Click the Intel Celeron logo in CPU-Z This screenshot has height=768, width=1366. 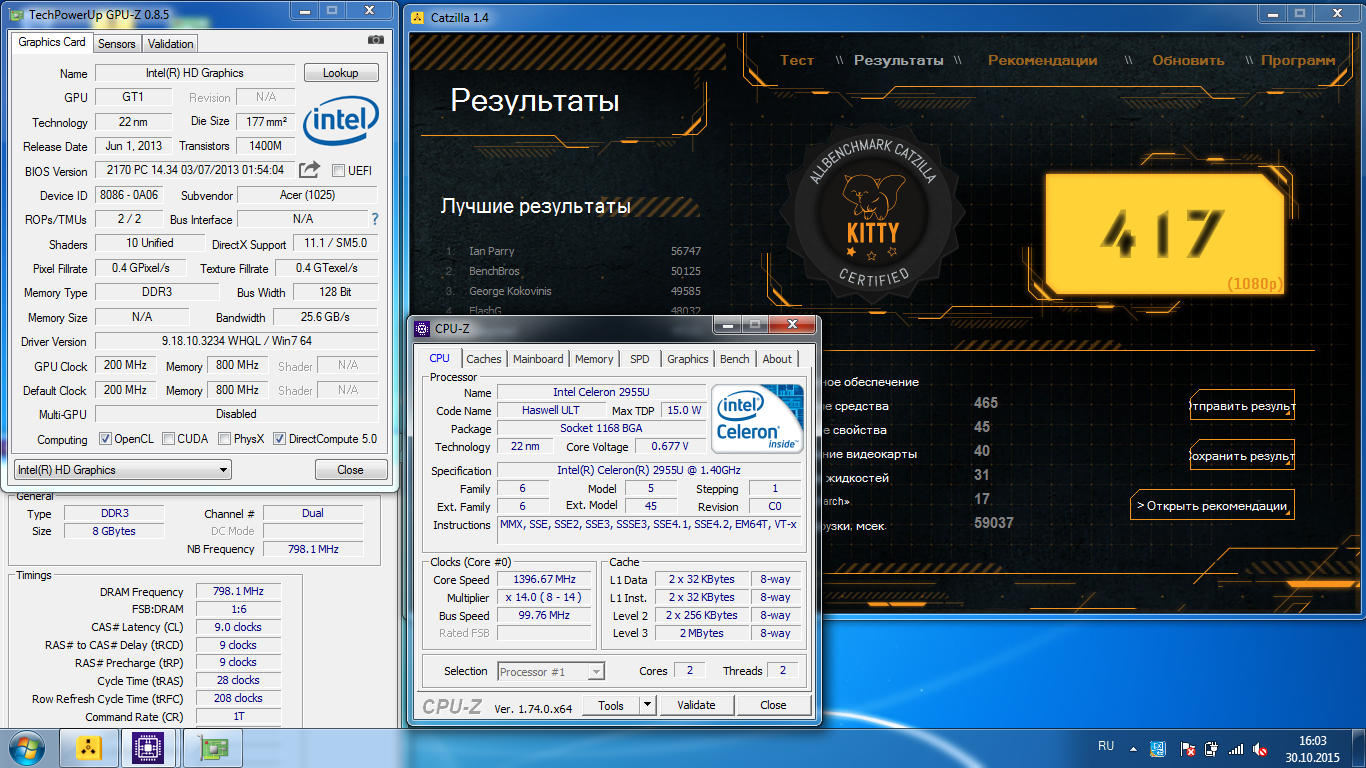pyautogui.click(x=757, y=418)
